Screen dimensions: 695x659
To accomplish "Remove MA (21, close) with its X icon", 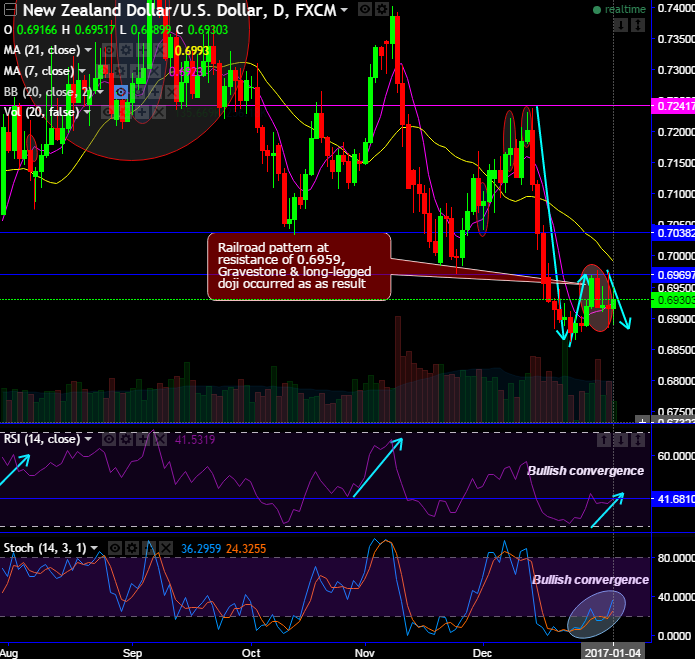I will (x=160, y=50).
